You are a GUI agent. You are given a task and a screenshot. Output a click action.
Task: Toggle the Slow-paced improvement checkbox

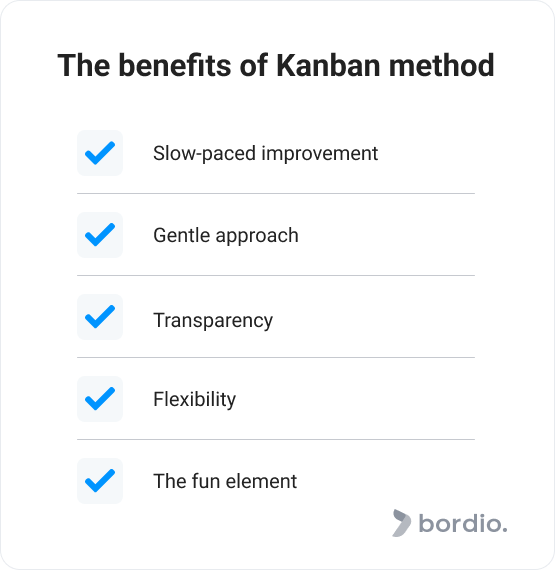[x=100, y=153]
